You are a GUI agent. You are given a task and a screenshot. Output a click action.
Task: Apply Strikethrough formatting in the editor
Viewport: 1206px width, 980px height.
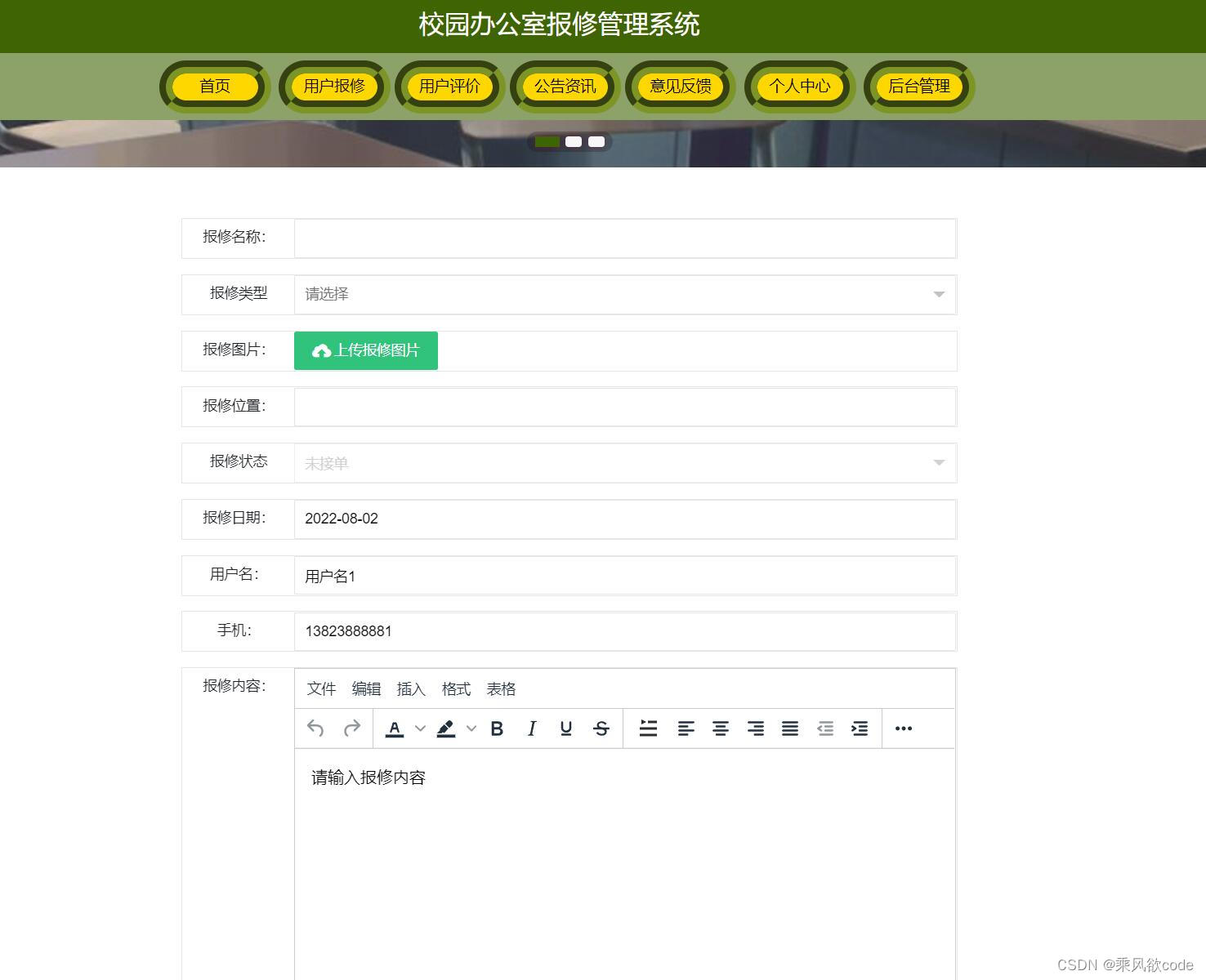pos(601,728)
